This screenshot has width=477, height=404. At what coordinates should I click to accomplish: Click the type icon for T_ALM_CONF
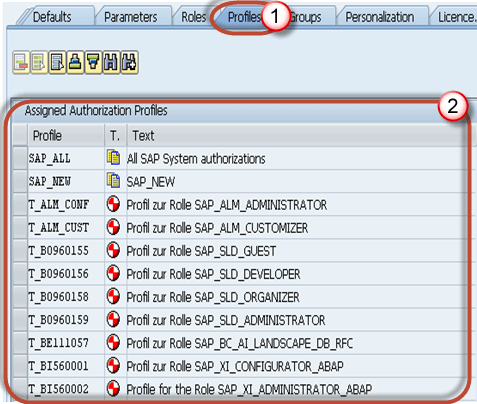tap(113, 204)
